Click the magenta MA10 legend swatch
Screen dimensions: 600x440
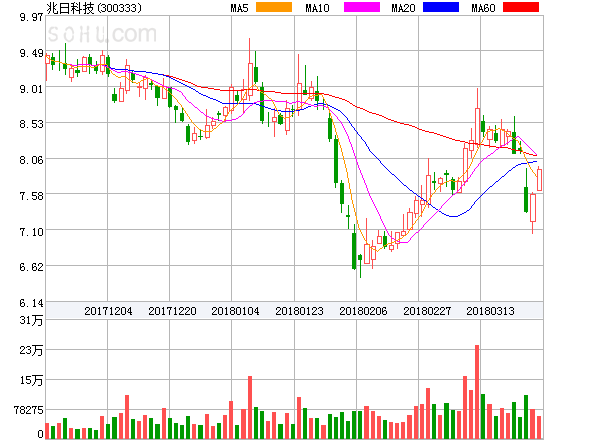click(x=362, y=7)
